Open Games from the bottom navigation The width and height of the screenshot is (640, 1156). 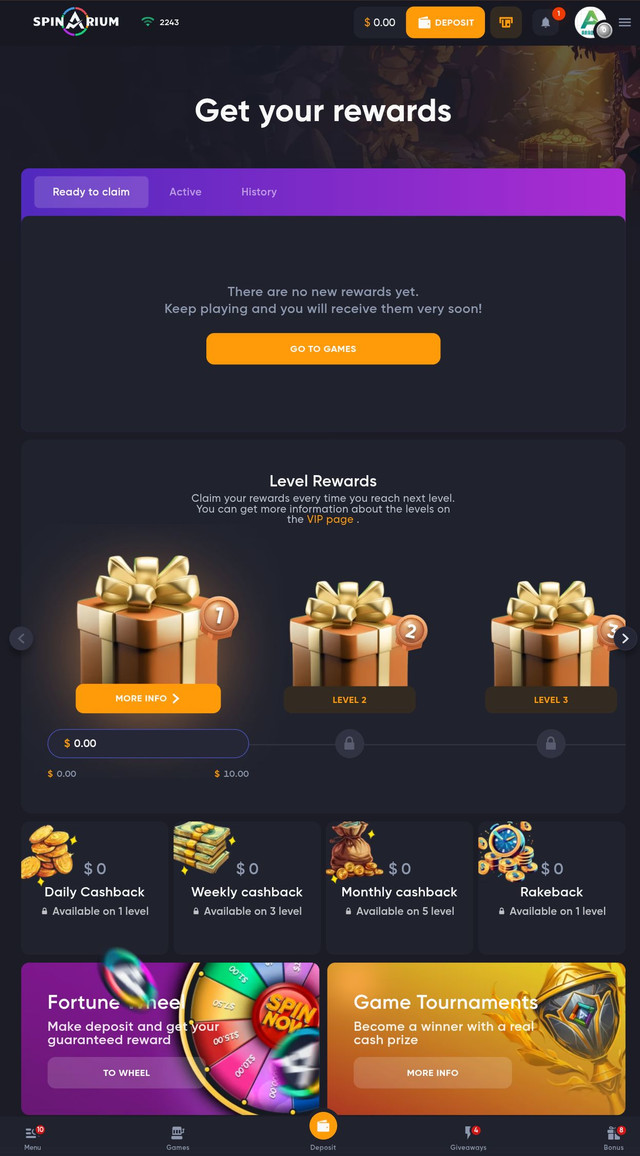178,1138
